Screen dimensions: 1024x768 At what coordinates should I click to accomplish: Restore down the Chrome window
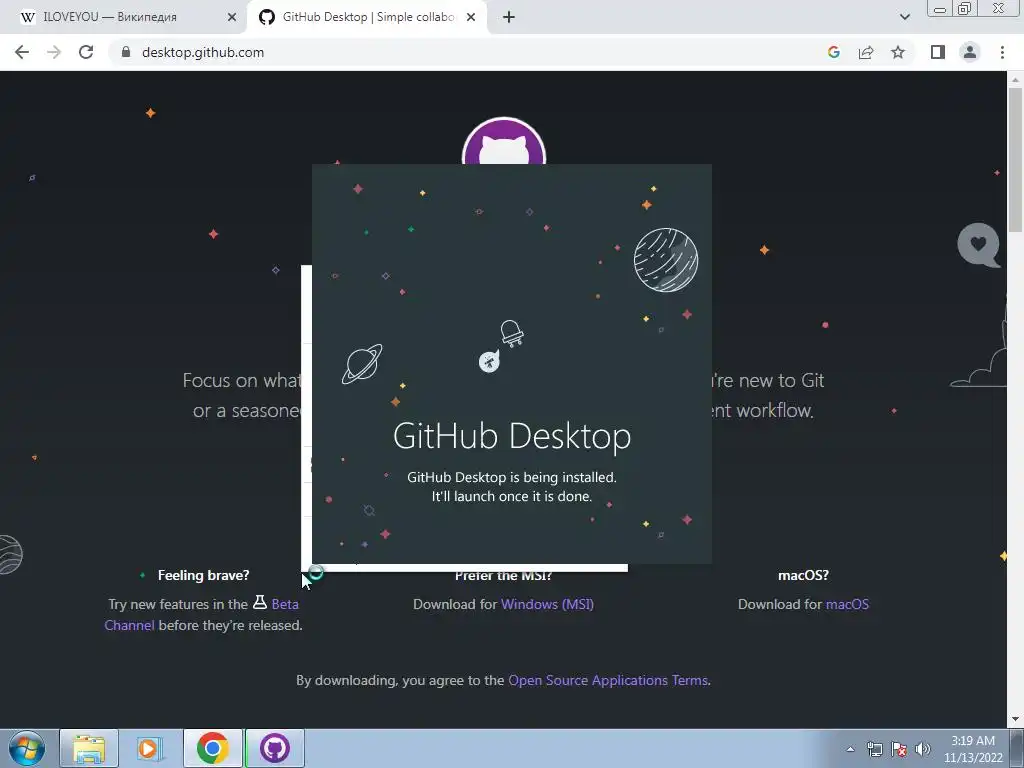(x=965, y=9)
